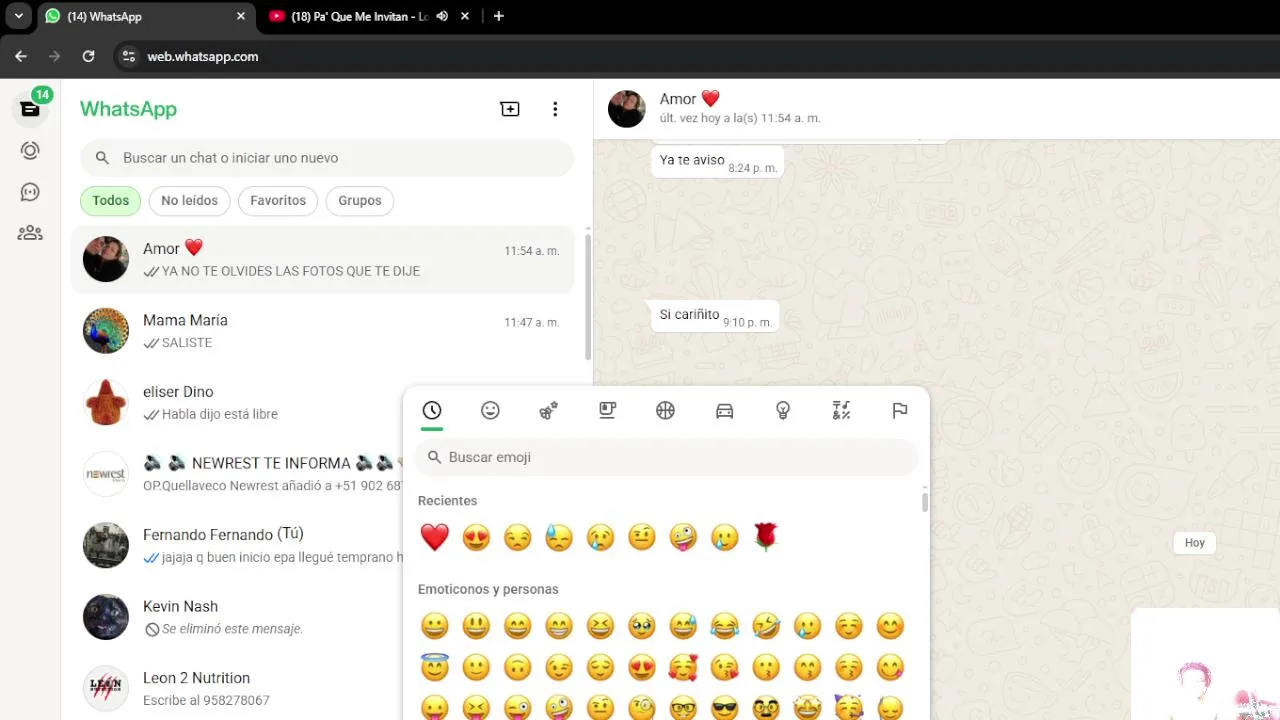Switch to the YouTube browser tab
Screen dimensions: 1280x720
(359, 16)
